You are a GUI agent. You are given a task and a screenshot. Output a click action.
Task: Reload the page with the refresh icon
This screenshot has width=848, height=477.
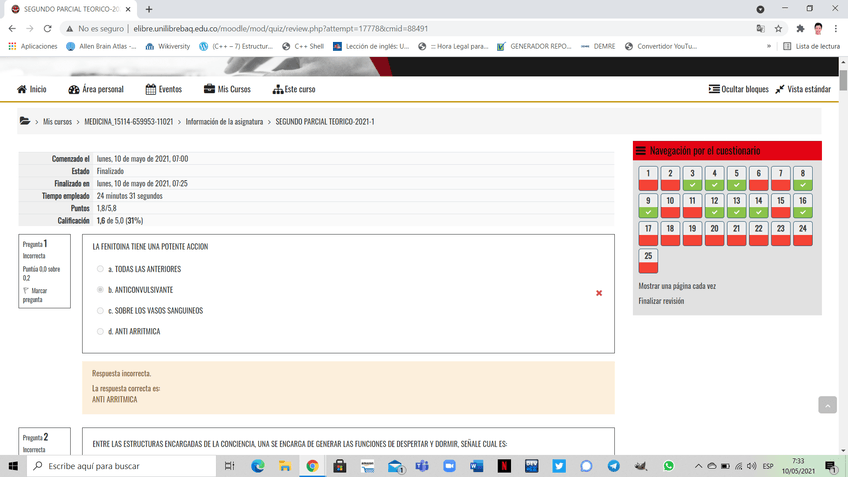48,29
